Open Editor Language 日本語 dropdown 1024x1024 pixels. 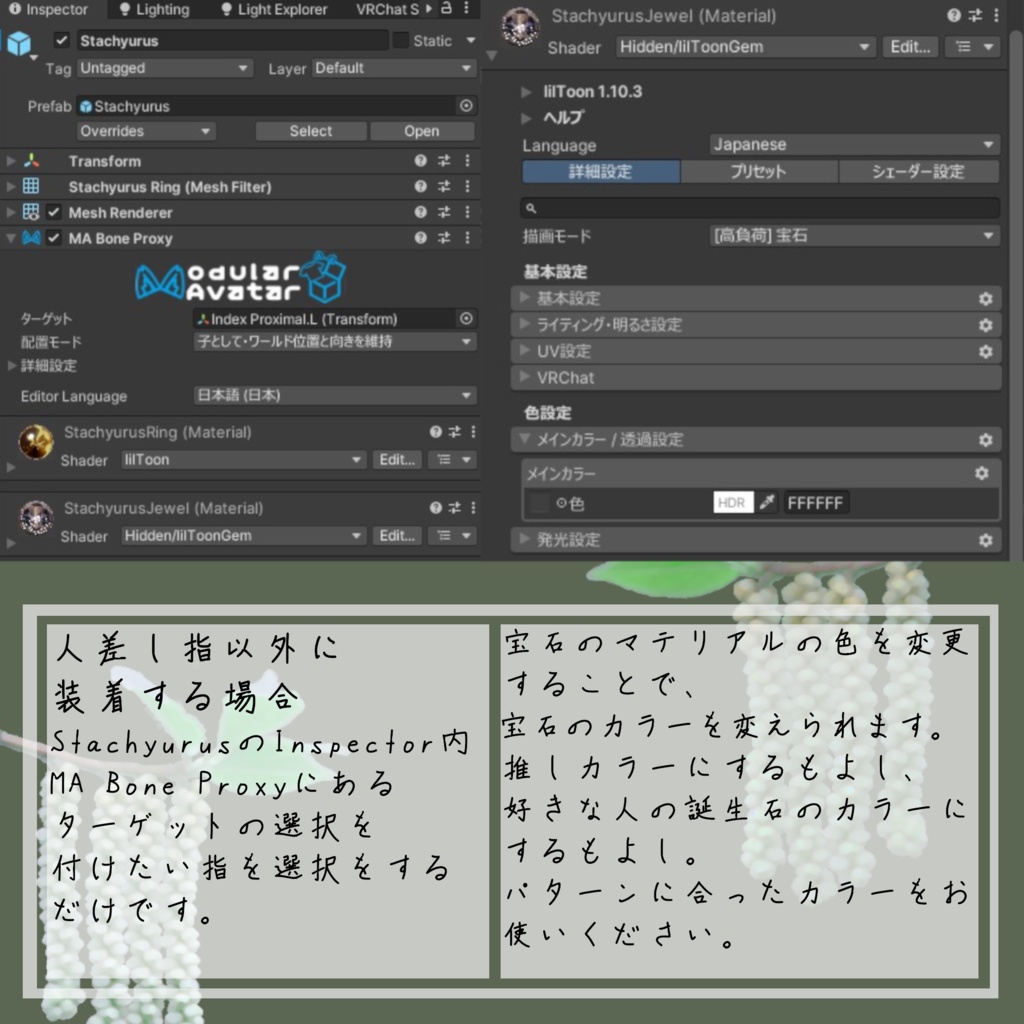[335, 395]
